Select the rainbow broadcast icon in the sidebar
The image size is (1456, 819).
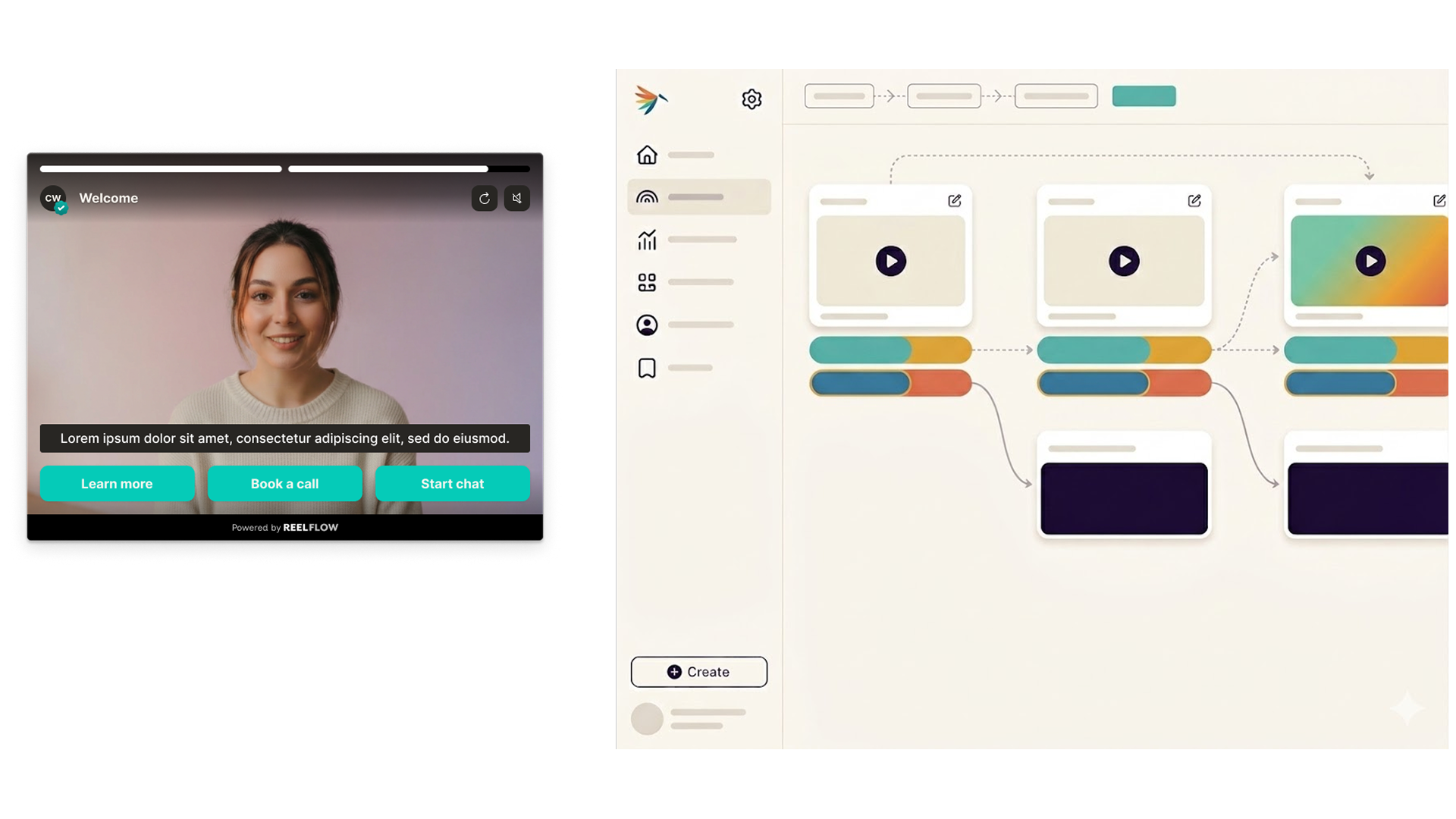pyautogui.click(x=647, y=197)
